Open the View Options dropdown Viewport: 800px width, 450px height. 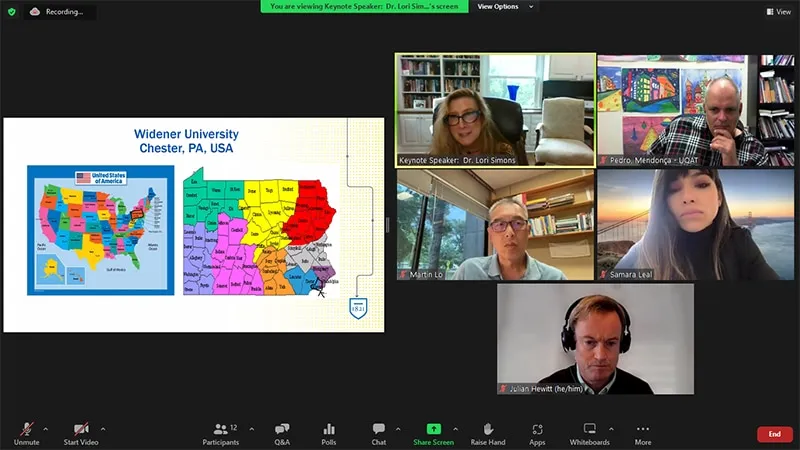pyautogui.click(x=504, y=7)
